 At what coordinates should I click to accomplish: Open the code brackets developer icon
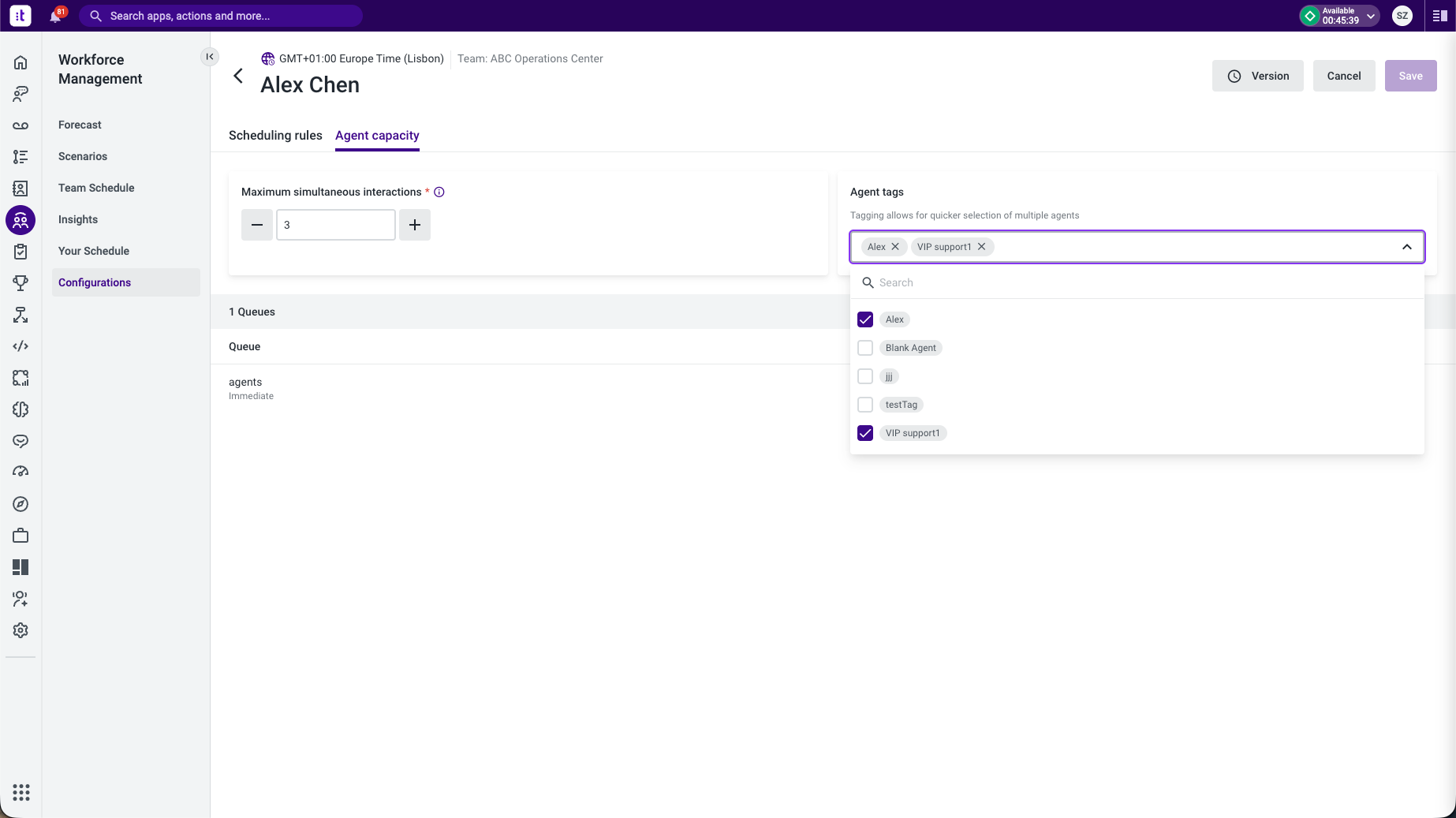[21, 346]
